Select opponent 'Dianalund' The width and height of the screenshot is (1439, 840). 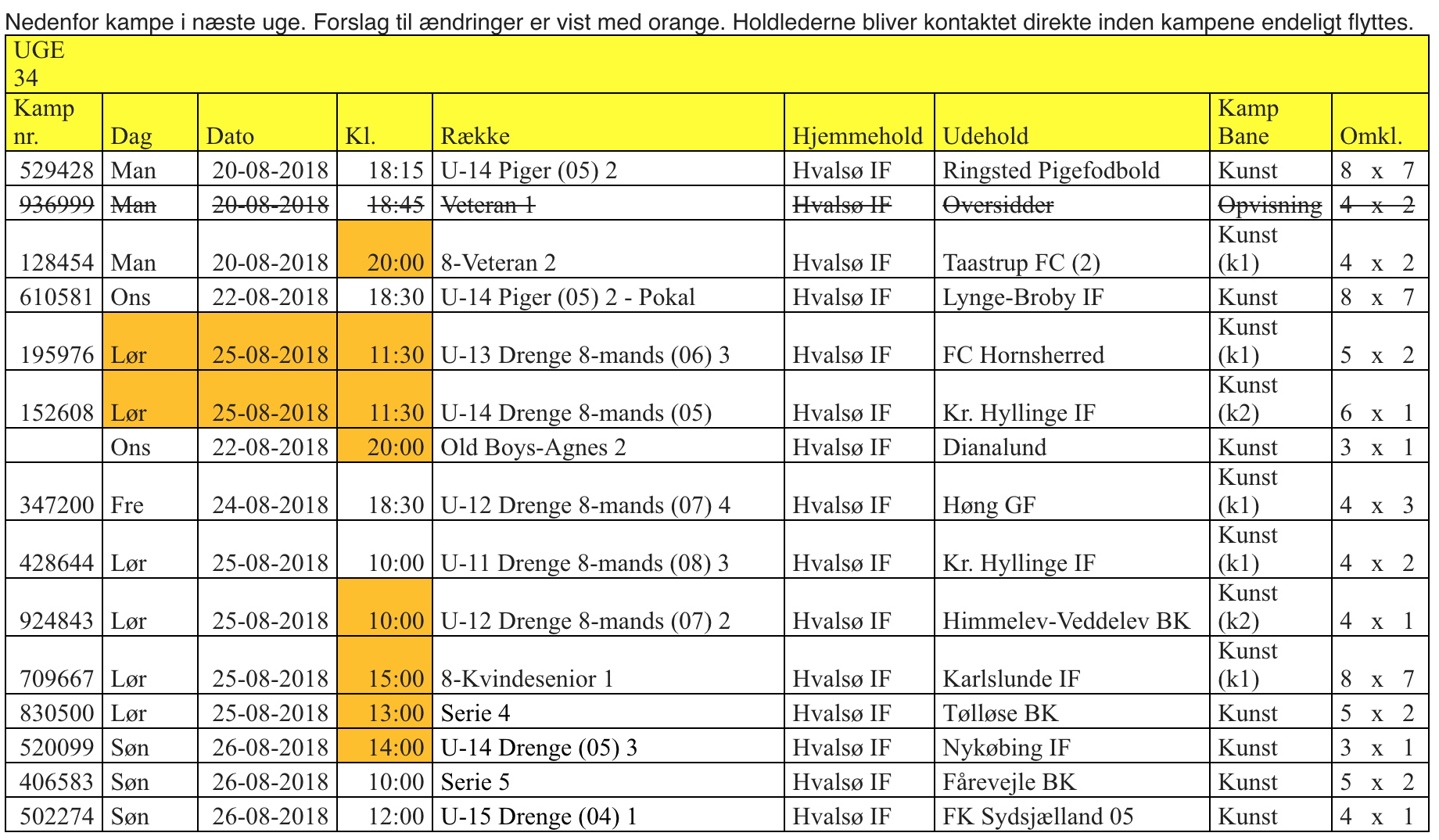[1072, 446]
